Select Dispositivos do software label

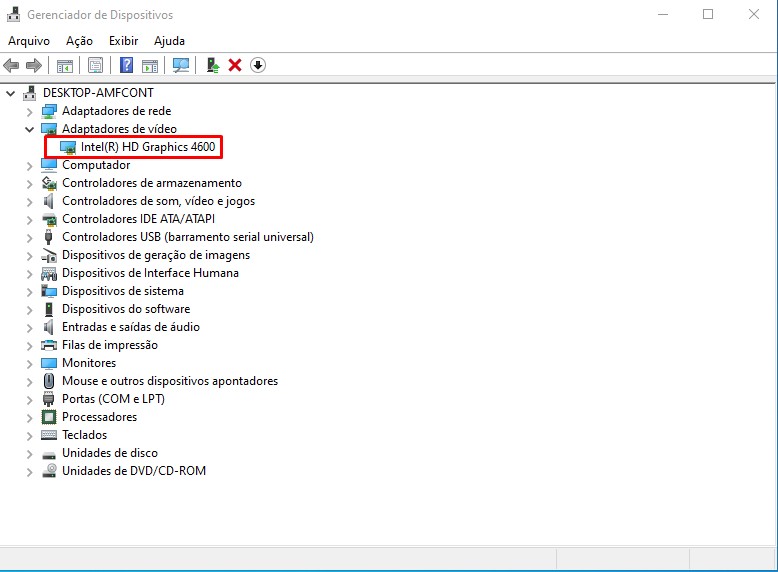click(x=126, y=309)
